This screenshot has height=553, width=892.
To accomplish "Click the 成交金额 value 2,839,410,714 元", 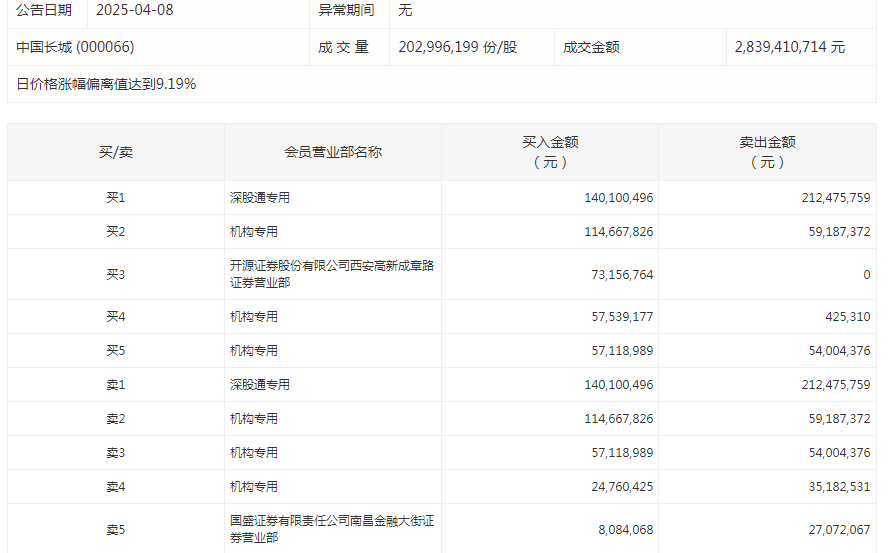I will (789, 47).
